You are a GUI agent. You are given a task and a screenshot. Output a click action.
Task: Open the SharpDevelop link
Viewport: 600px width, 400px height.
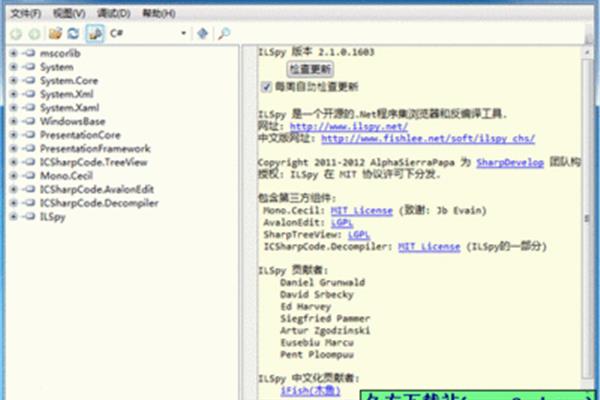click(x=510, y=163)
